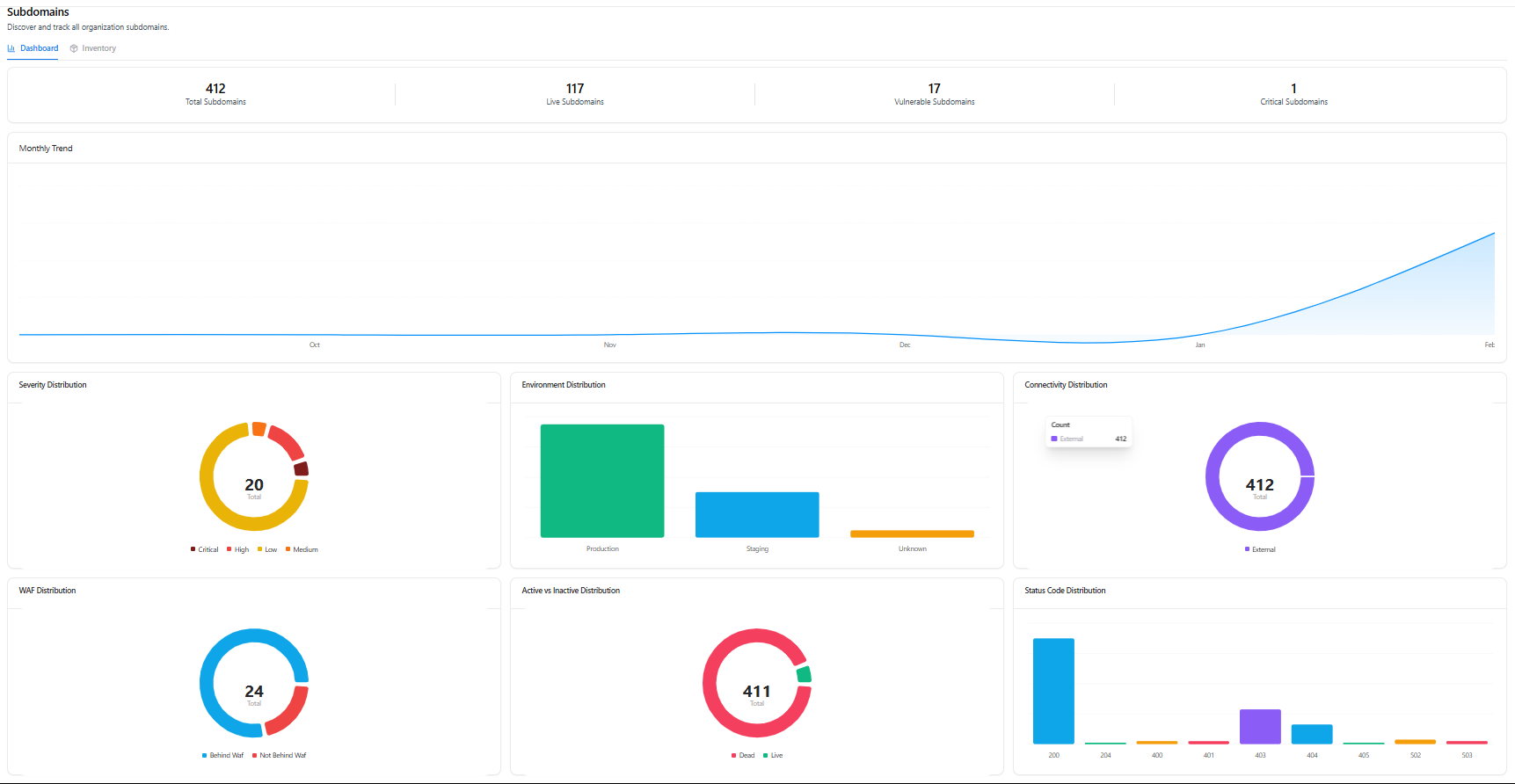Click the 200 status code bar
1515x784 pixels.
tap(1053, 691)
